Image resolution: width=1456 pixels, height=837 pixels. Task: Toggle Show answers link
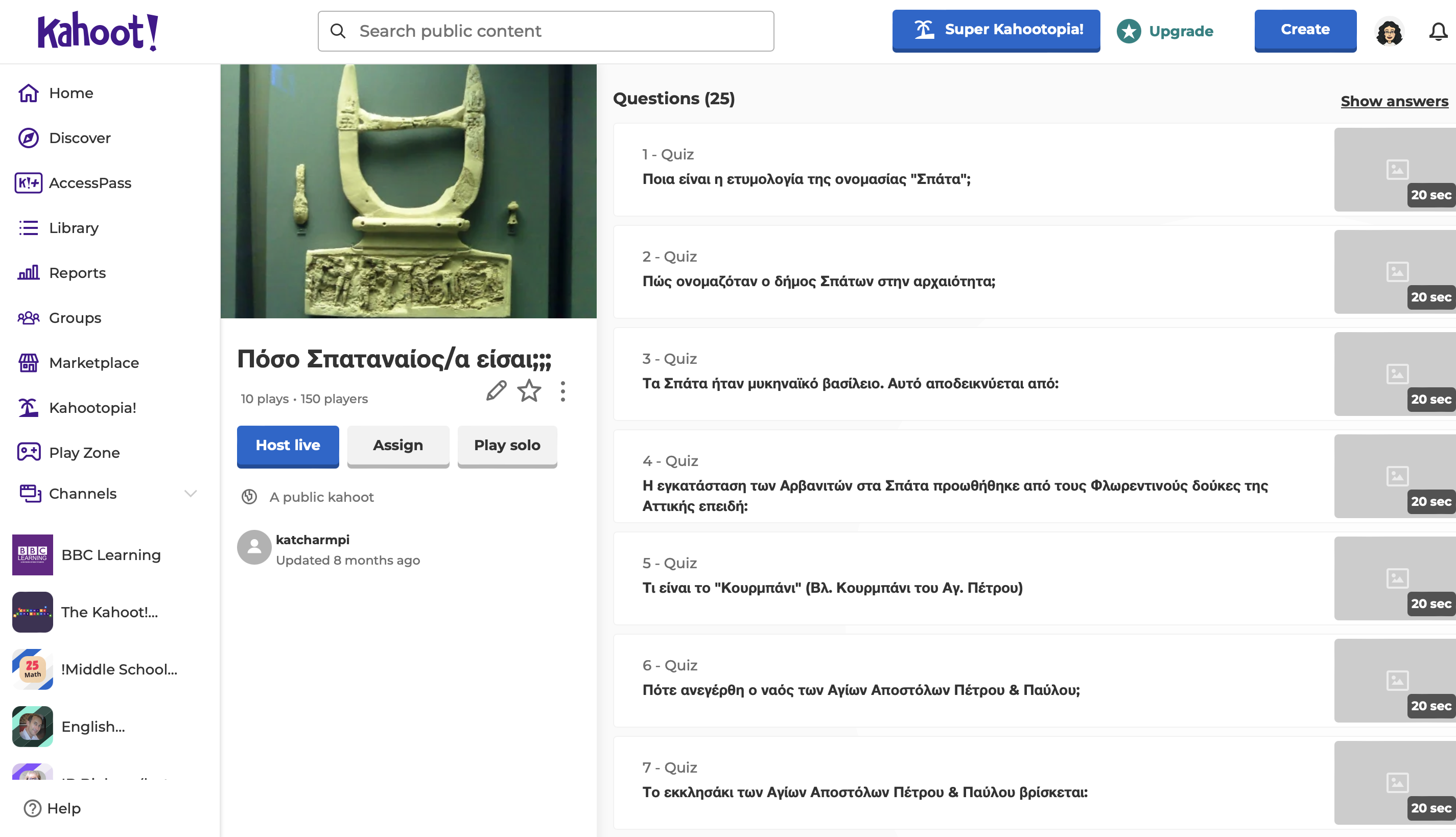point(1394,101)
